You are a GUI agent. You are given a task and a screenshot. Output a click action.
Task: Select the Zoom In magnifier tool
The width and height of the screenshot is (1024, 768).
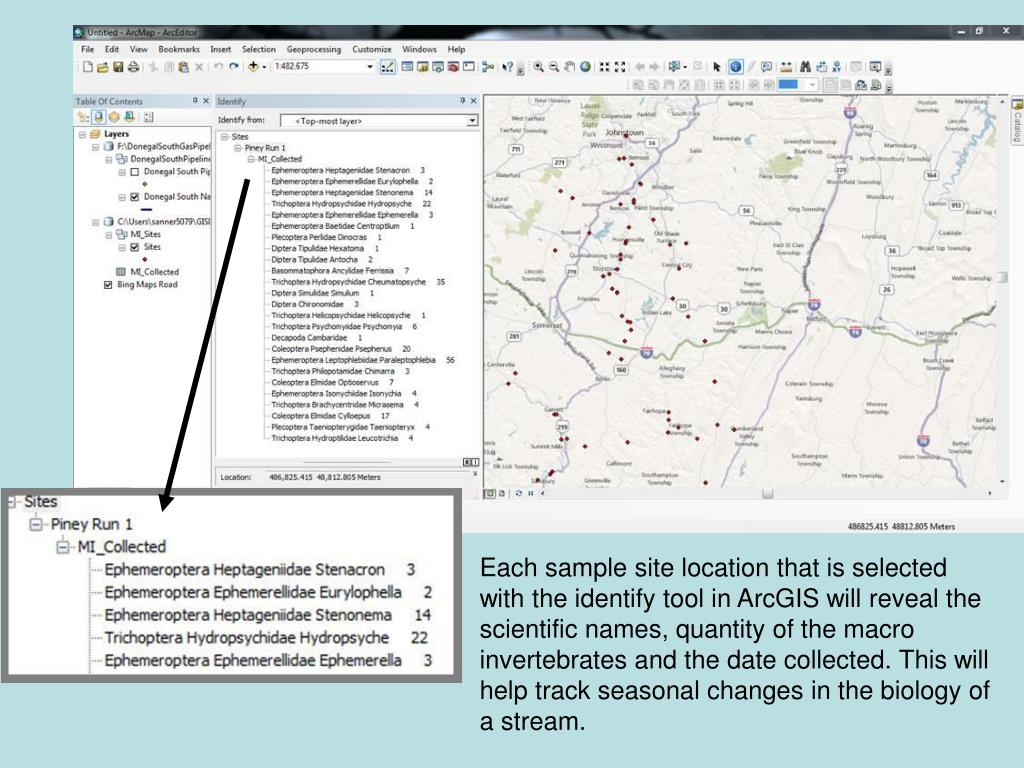538,67
